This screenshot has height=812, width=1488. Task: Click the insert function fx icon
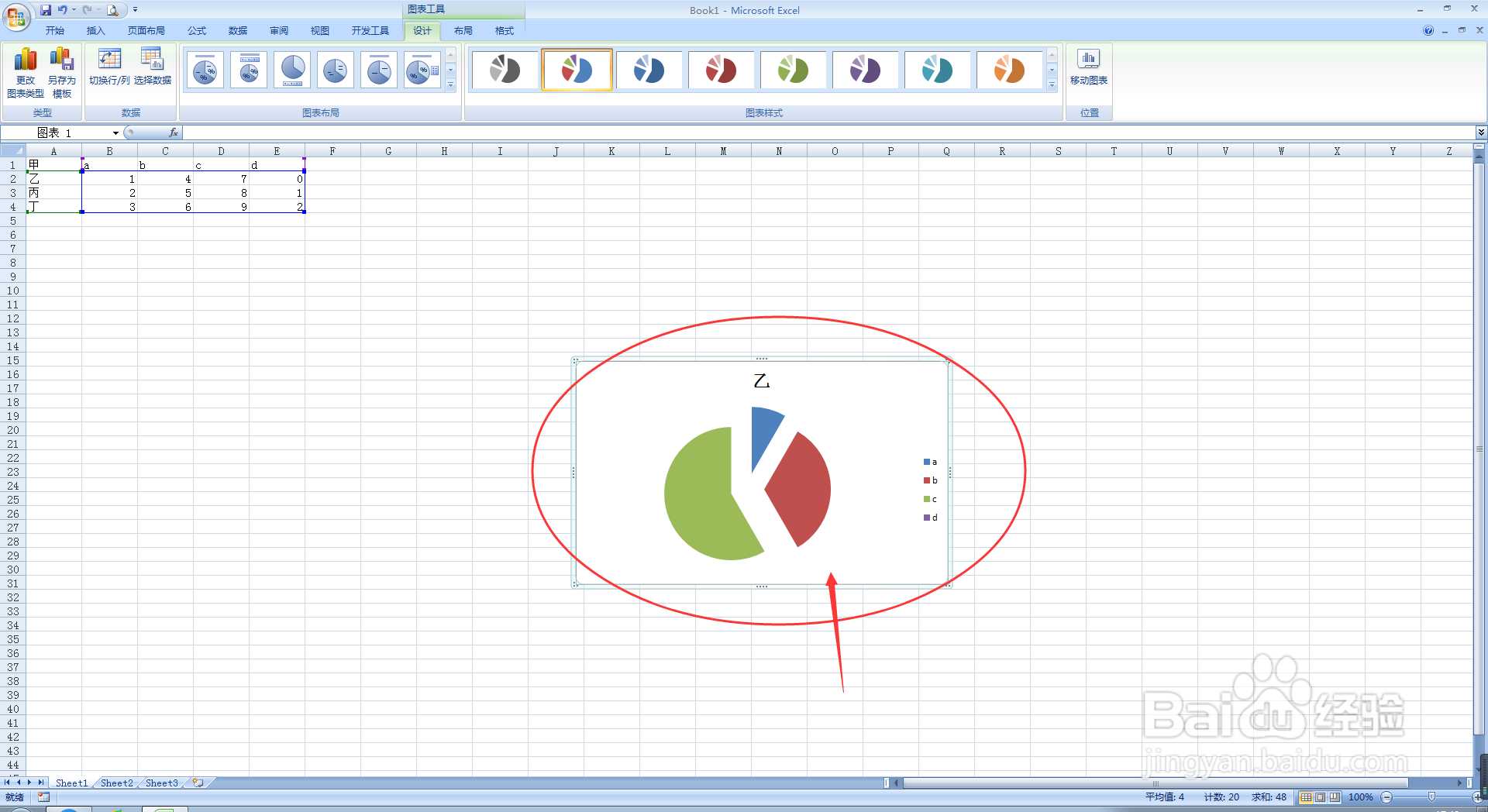pyautogui.click(x=174, y=132)
